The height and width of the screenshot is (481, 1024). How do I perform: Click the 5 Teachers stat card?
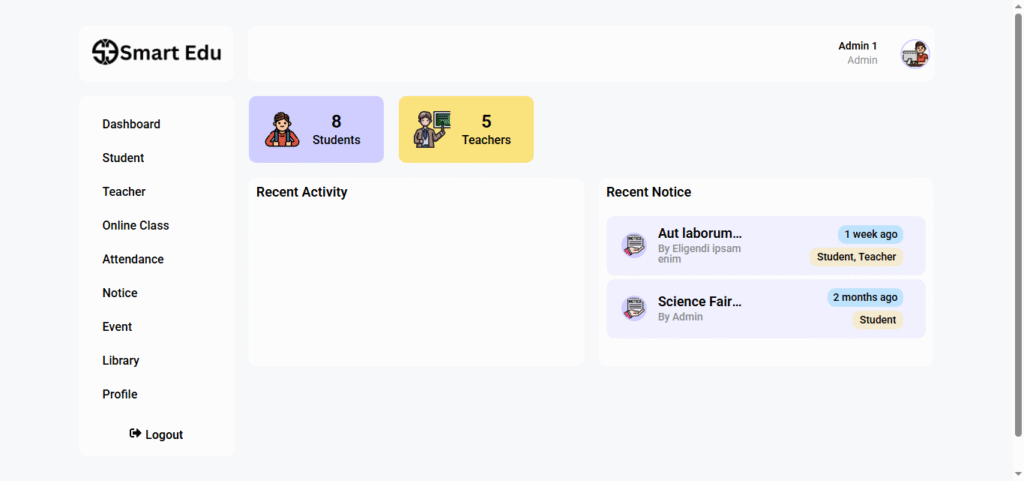[466, 129]
